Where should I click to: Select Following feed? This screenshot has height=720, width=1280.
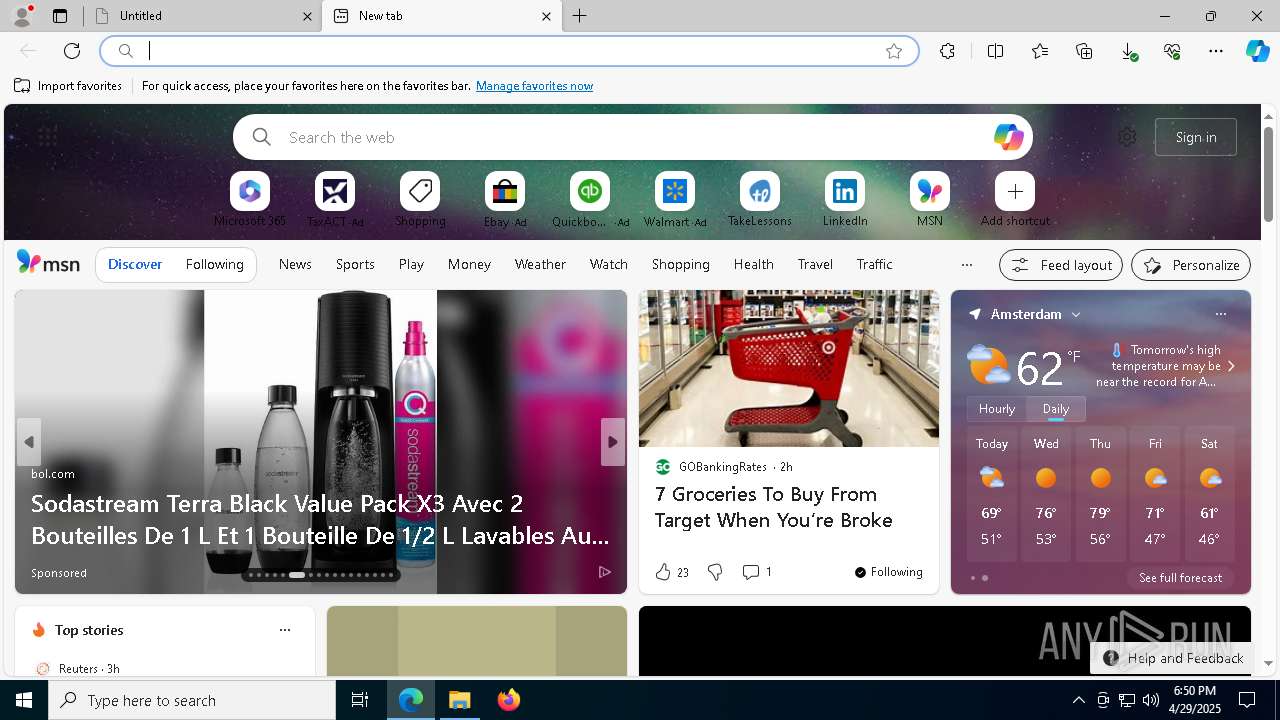(215, 264)
